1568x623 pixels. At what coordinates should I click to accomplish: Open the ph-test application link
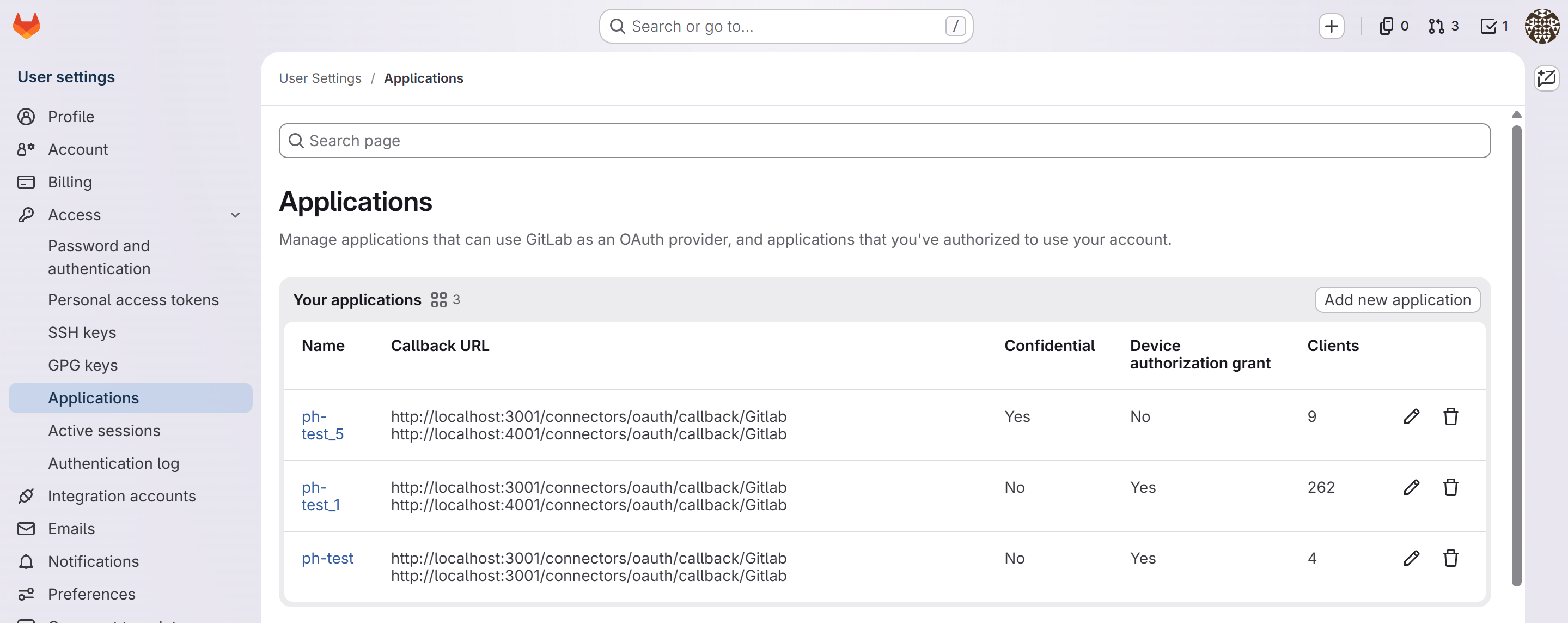point(327,558)
